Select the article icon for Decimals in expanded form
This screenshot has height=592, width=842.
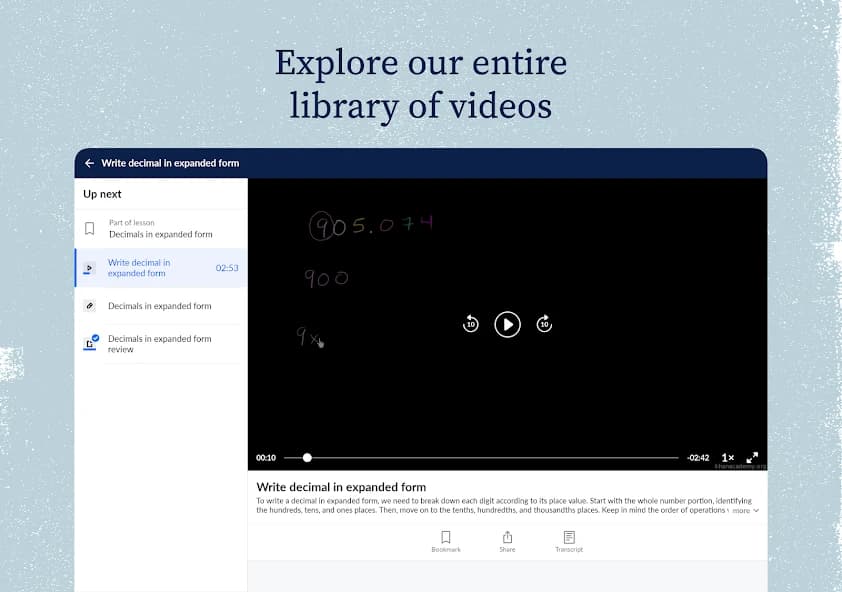pyautogui.click(x=89, y=305)
